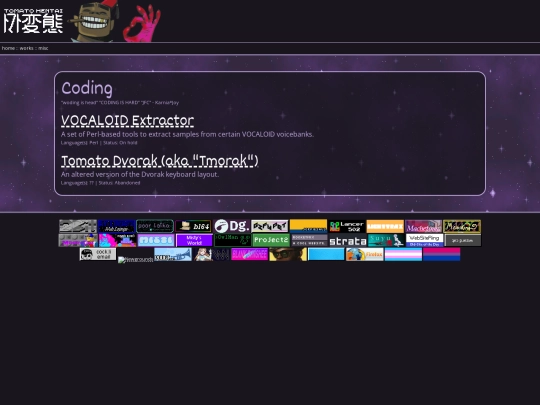Open the OwlMan badge

click(232, 240)
